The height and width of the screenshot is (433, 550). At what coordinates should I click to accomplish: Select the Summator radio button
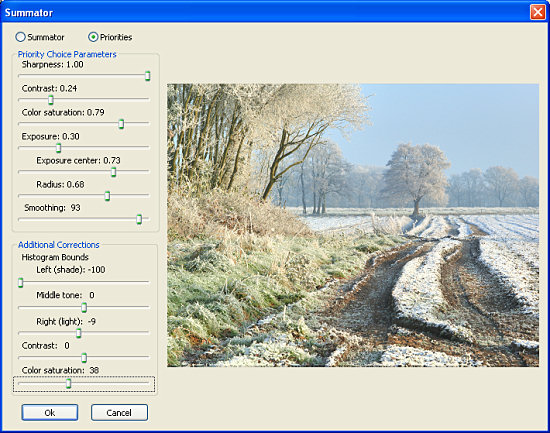pos(20,37)
